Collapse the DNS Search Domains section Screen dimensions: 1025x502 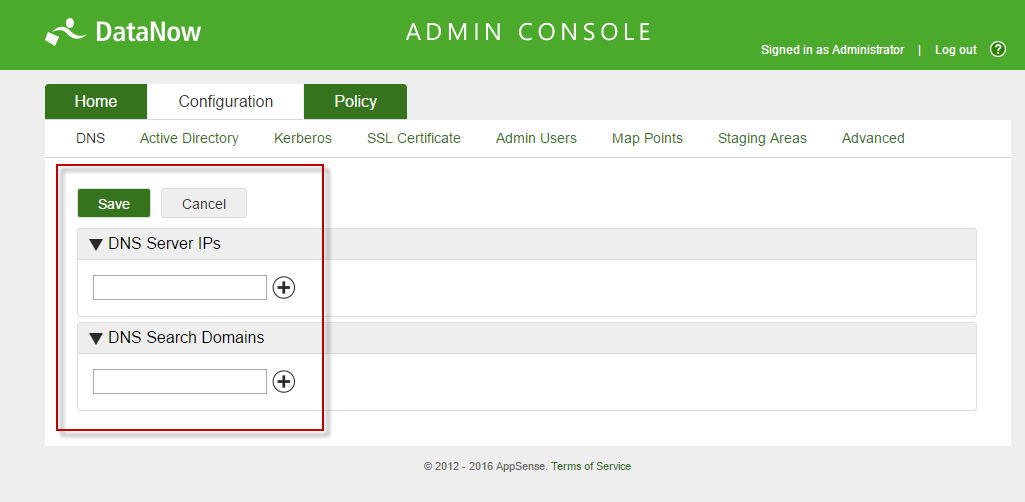96,339
